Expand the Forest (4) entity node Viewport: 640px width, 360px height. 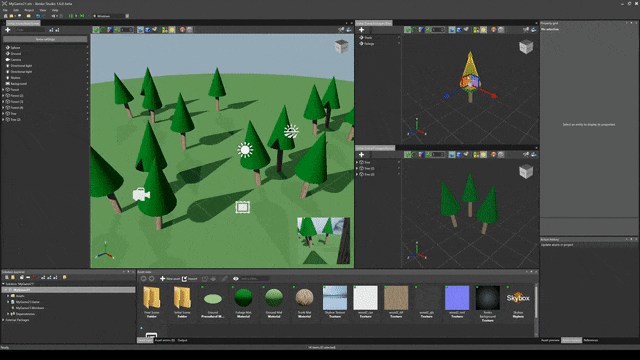(x=3, y=108)
